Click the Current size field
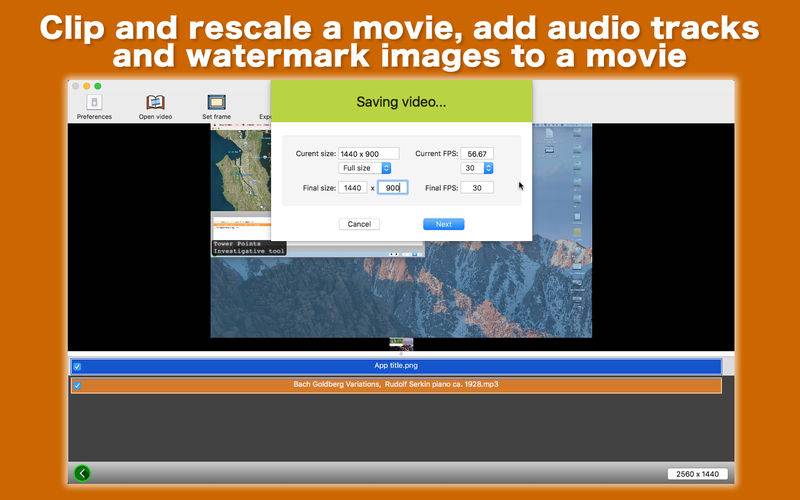 point(368,154)
